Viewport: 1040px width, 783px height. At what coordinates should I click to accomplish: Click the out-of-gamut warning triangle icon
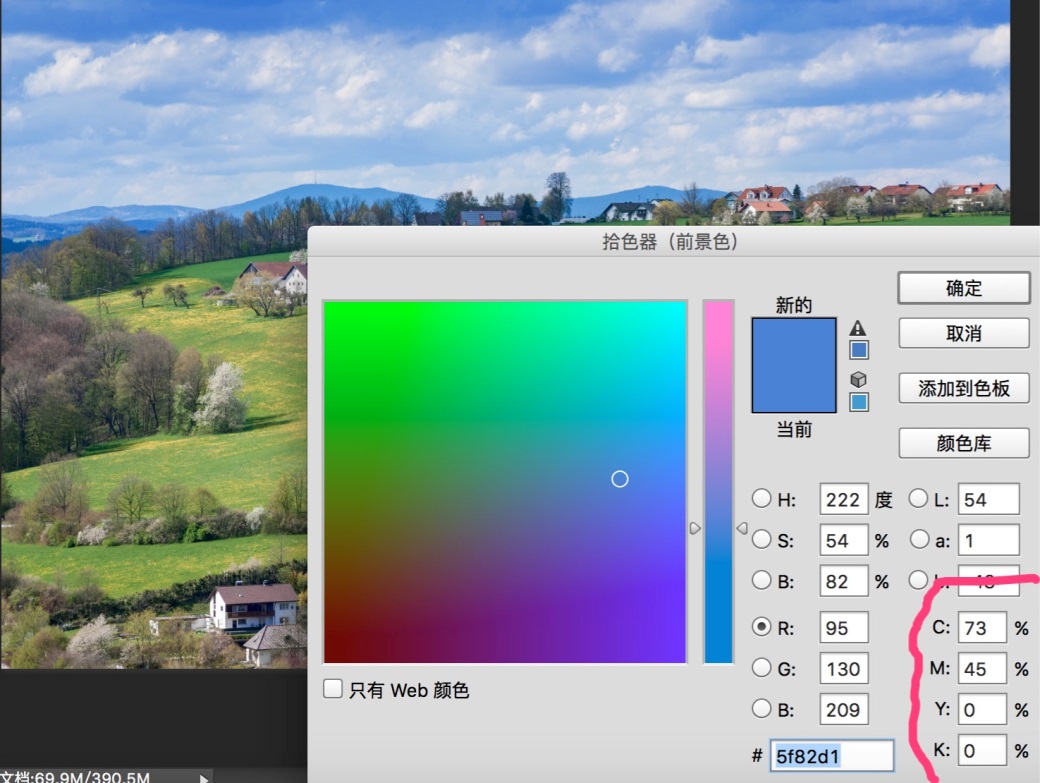[x=858, y=328]
